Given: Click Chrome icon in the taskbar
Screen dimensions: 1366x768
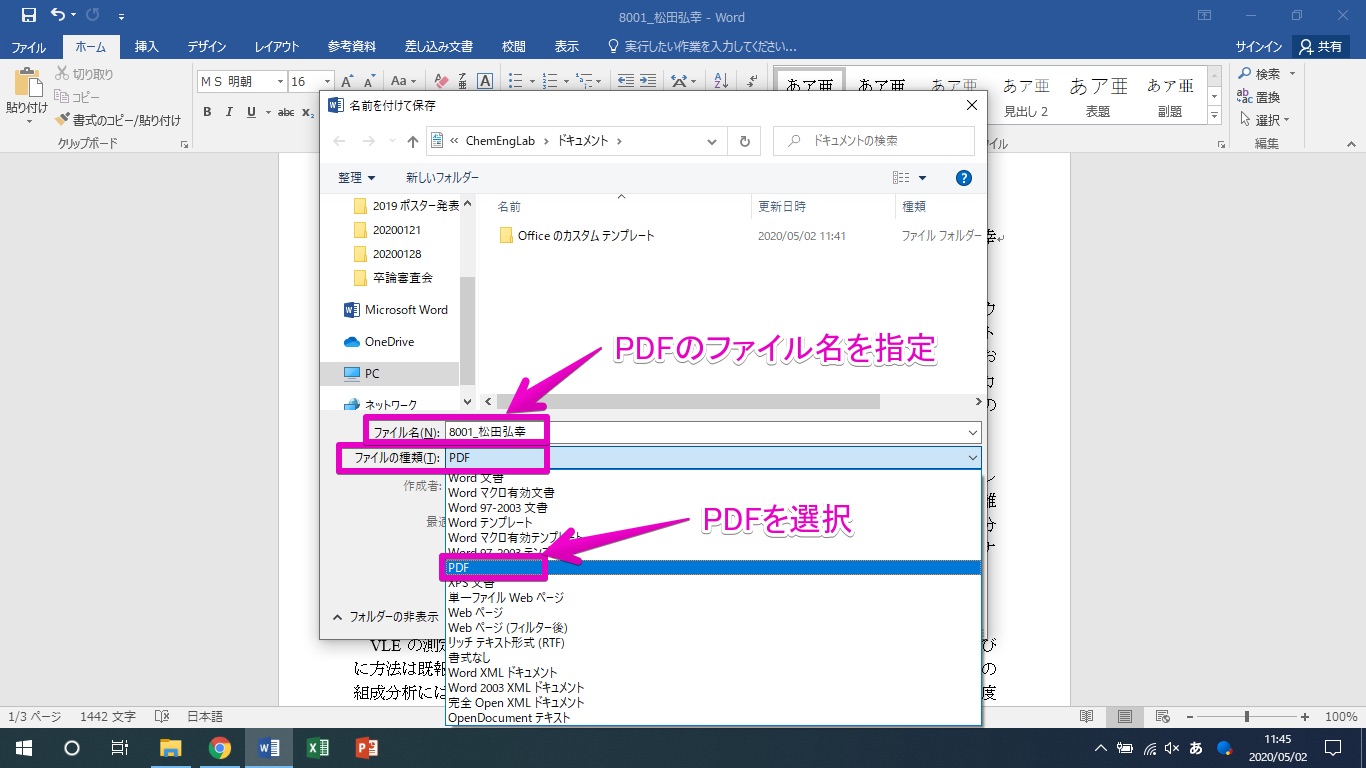Looking at the screenshot, I should (220, 748).
